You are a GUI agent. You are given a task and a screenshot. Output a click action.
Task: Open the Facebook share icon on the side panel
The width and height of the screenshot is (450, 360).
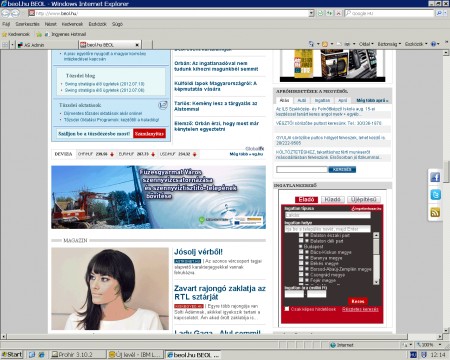(x=435, y=177)
